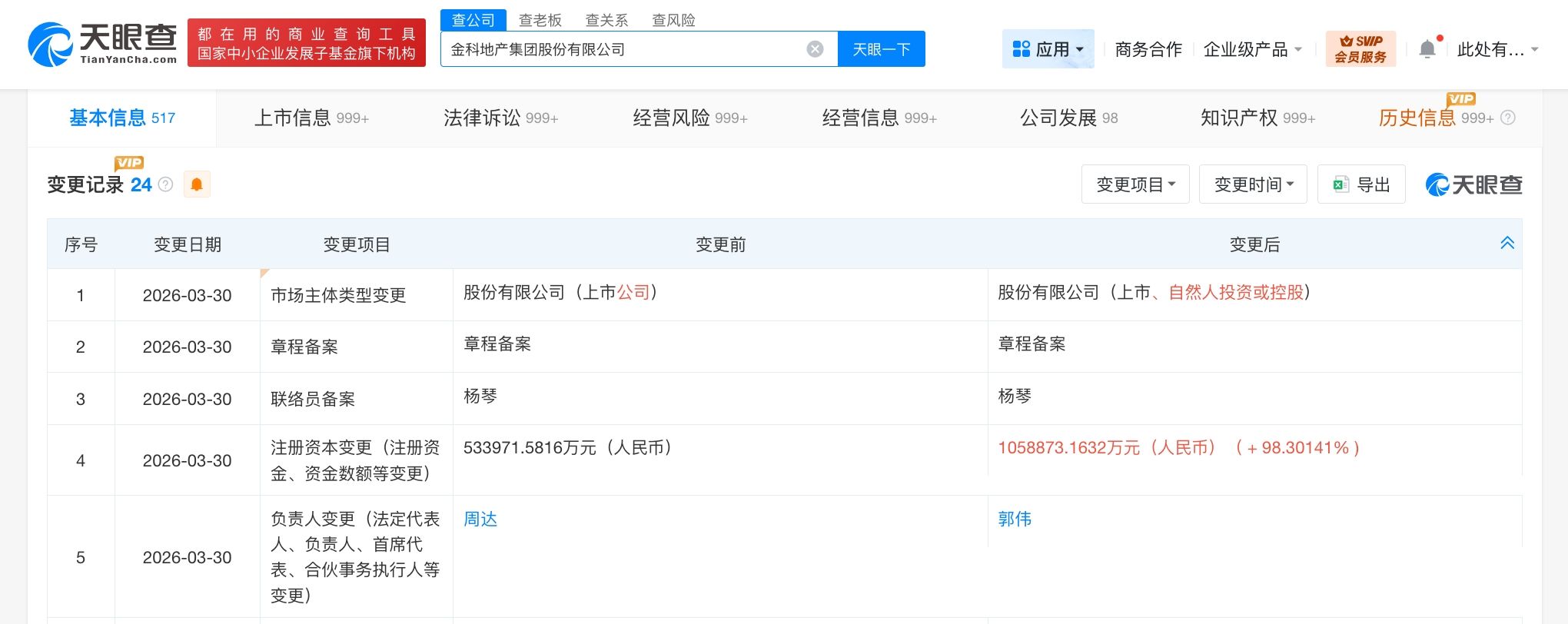Image resolution: width=1568 pixels, height=624 pixels.
Task: Click the SVIP member service badge
Action: point(1360,49)
